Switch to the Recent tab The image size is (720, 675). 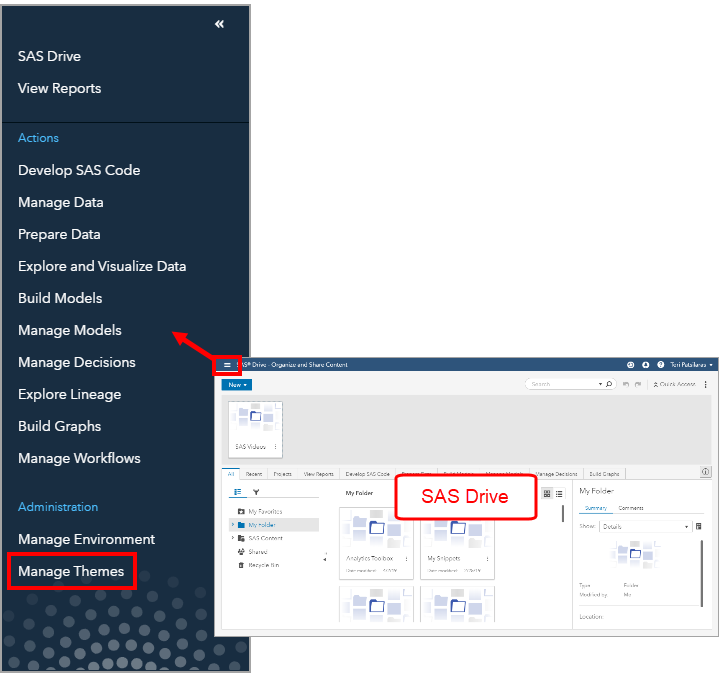[x=253, y=474]
